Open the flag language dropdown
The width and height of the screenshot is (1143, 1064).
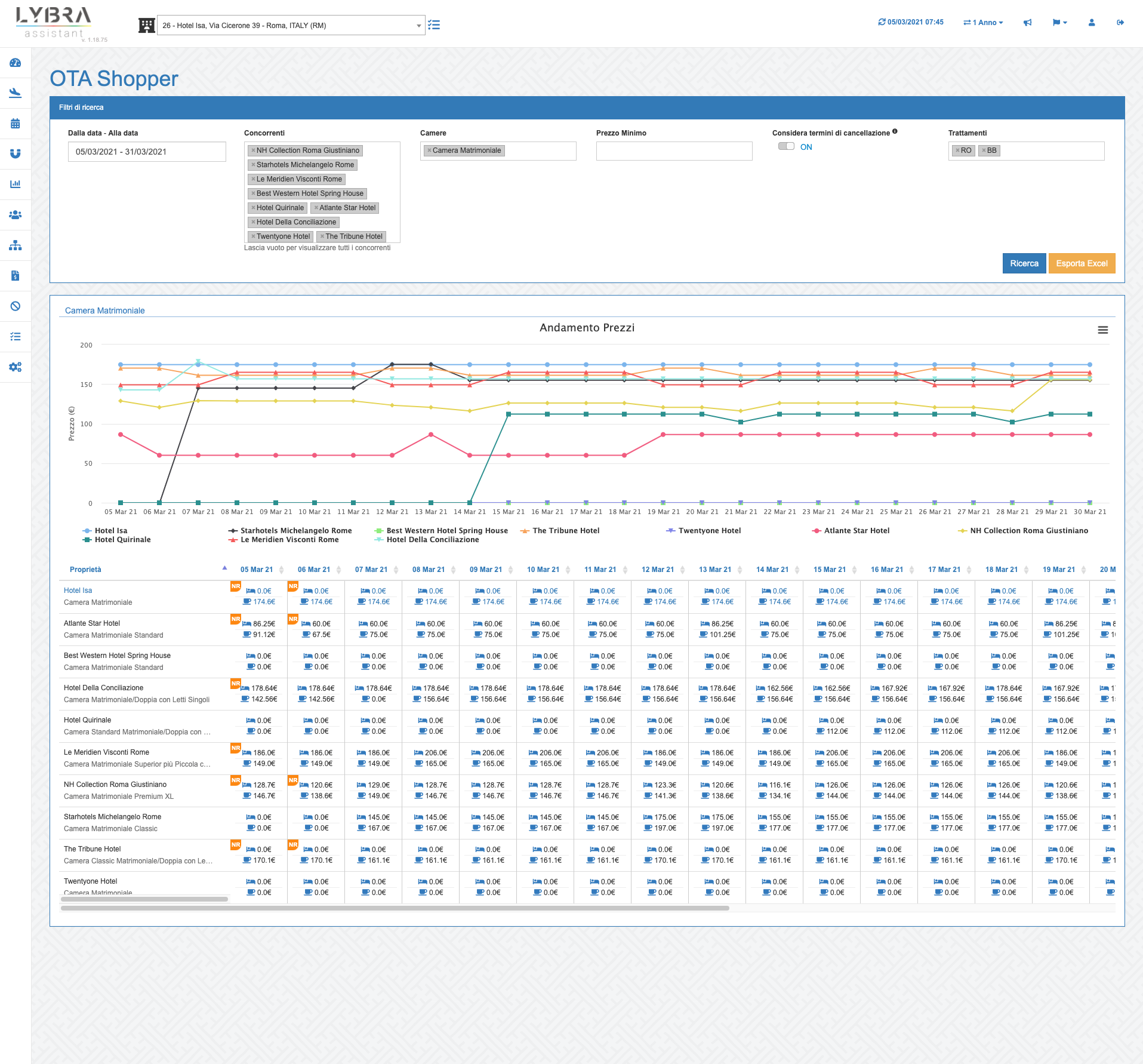[1059, 23]
